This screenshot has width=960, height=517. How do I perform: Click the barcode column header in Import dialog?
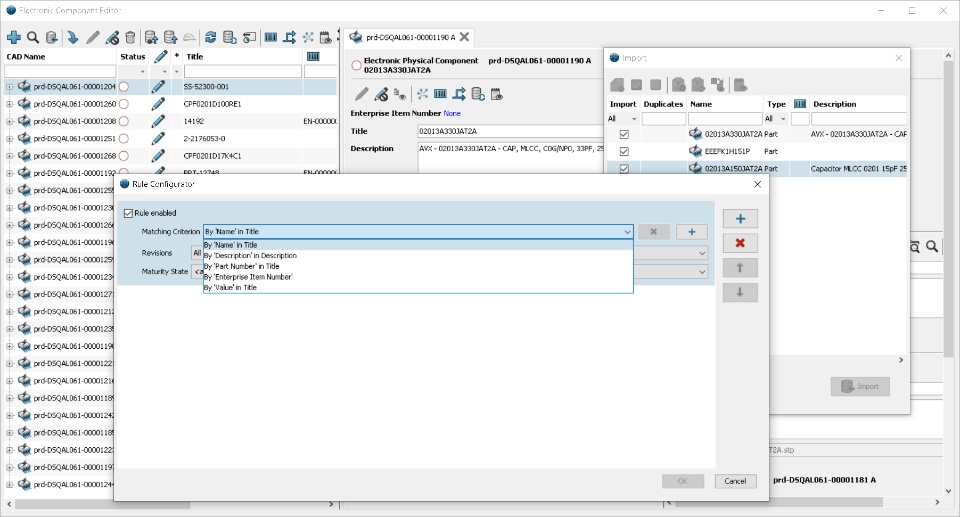pyautogui.click(x=800, y=104)
